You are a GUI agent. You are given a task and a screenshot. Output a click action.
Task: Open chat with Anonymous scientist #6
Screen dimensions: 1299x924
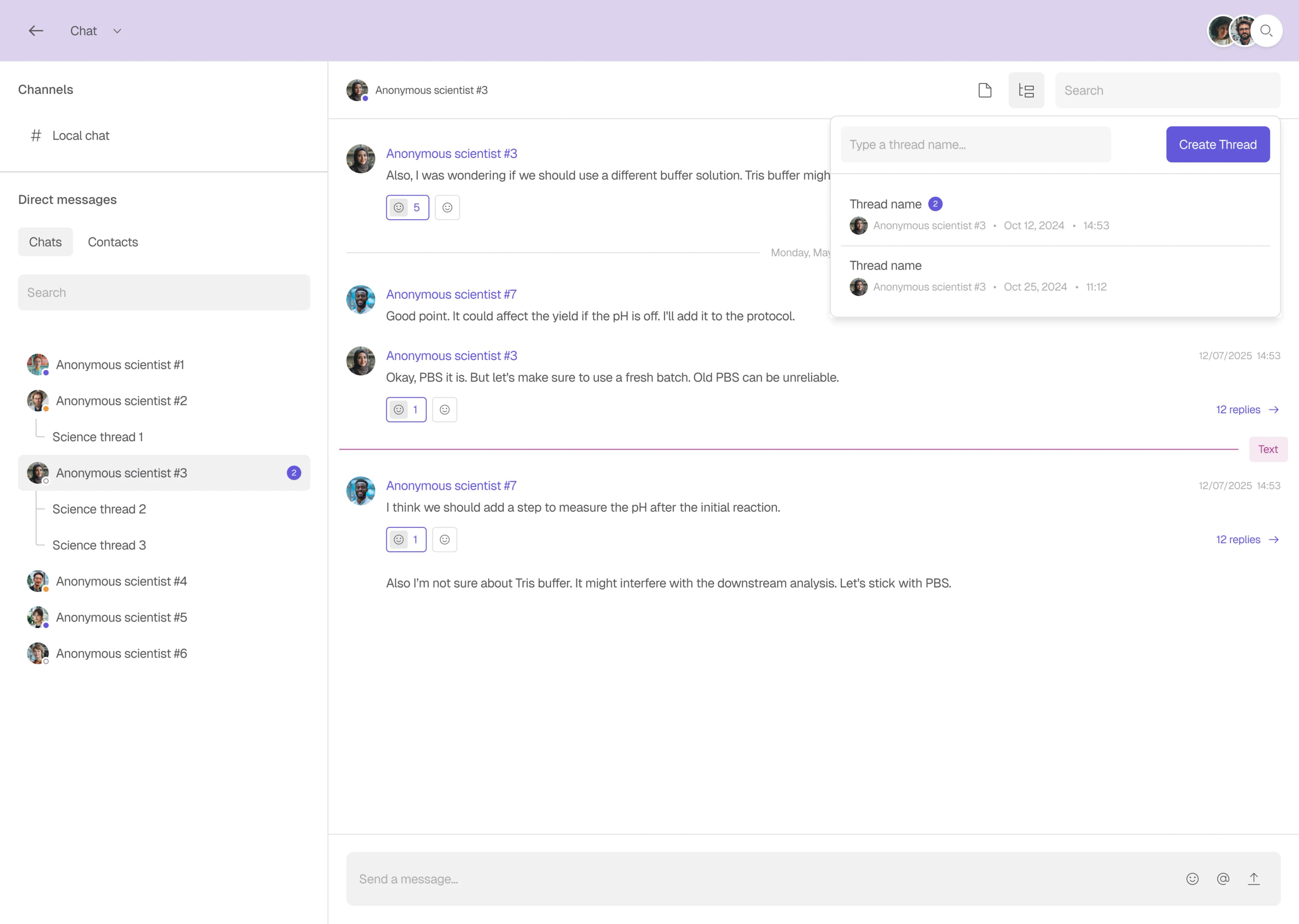point(164,653)
